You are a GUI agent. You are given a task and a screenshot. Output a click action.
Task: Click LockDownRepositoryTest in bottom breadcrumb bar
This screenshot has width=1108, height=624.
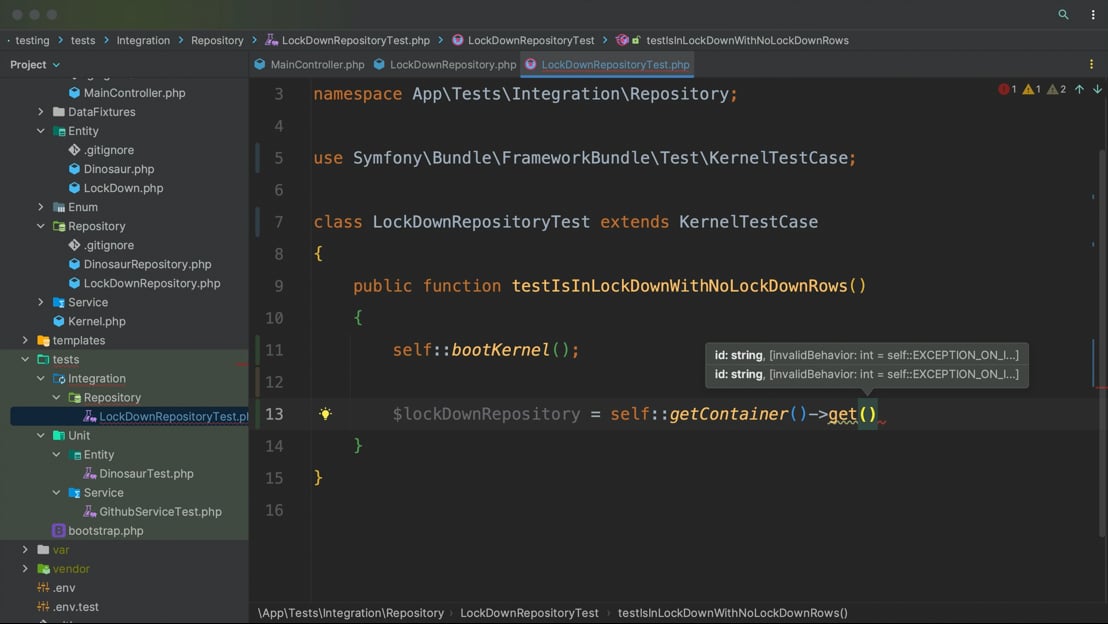click(529, 613)
